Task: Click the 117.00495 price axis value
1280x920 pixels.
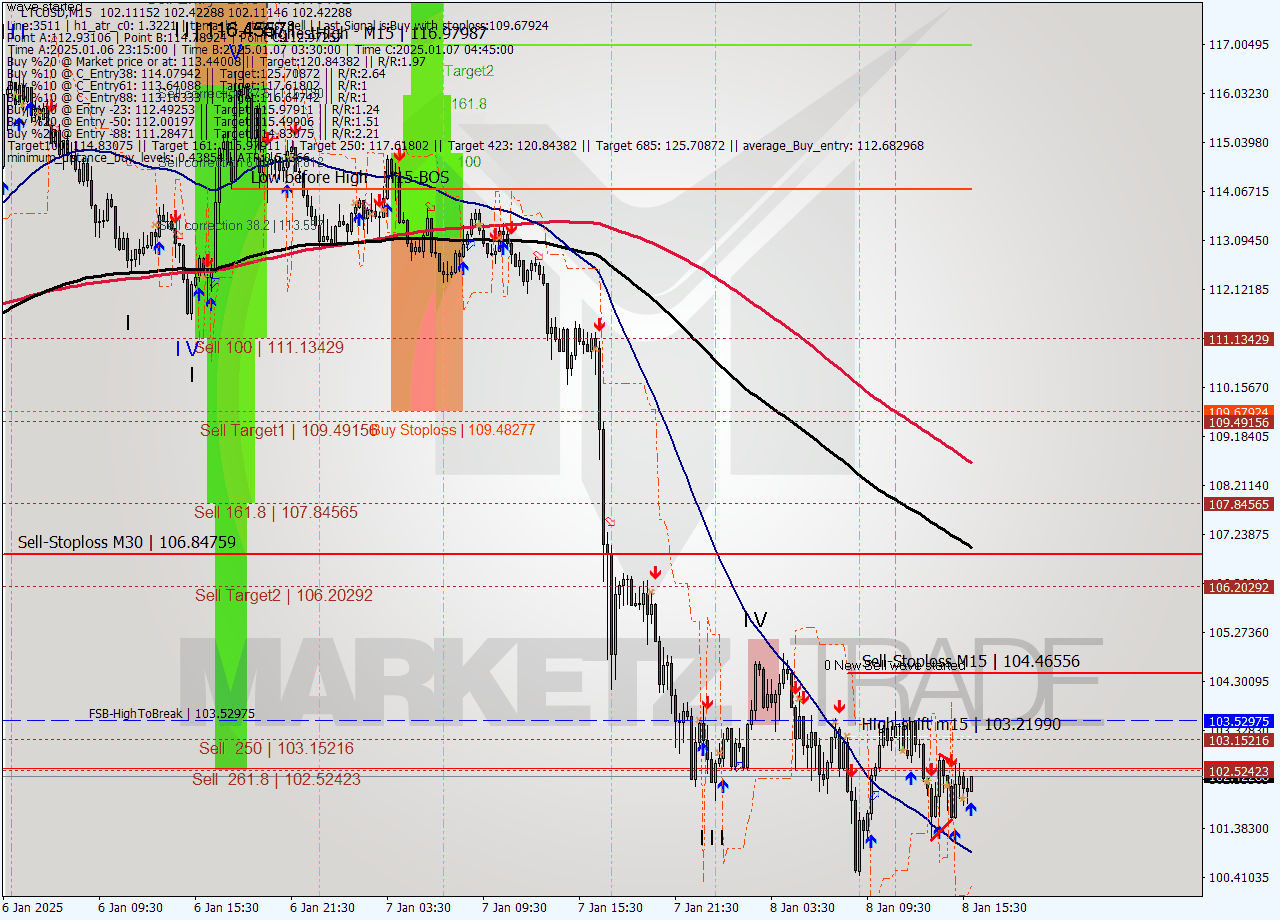Action: 1239,45
